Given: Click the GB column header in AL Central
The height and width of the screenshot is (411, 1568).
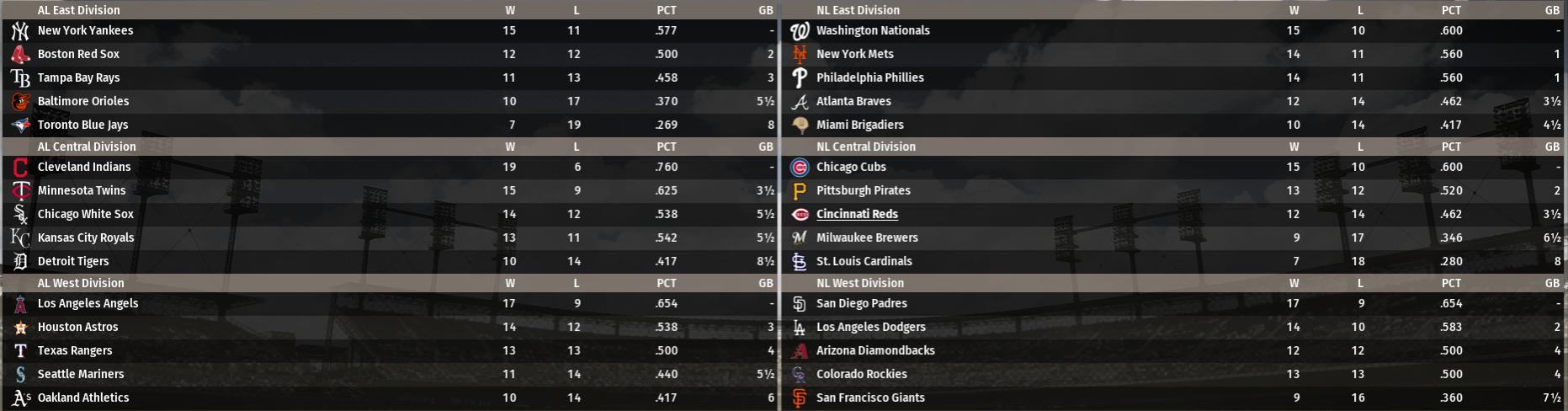Looking at the screenshot, I should point(765,147).
